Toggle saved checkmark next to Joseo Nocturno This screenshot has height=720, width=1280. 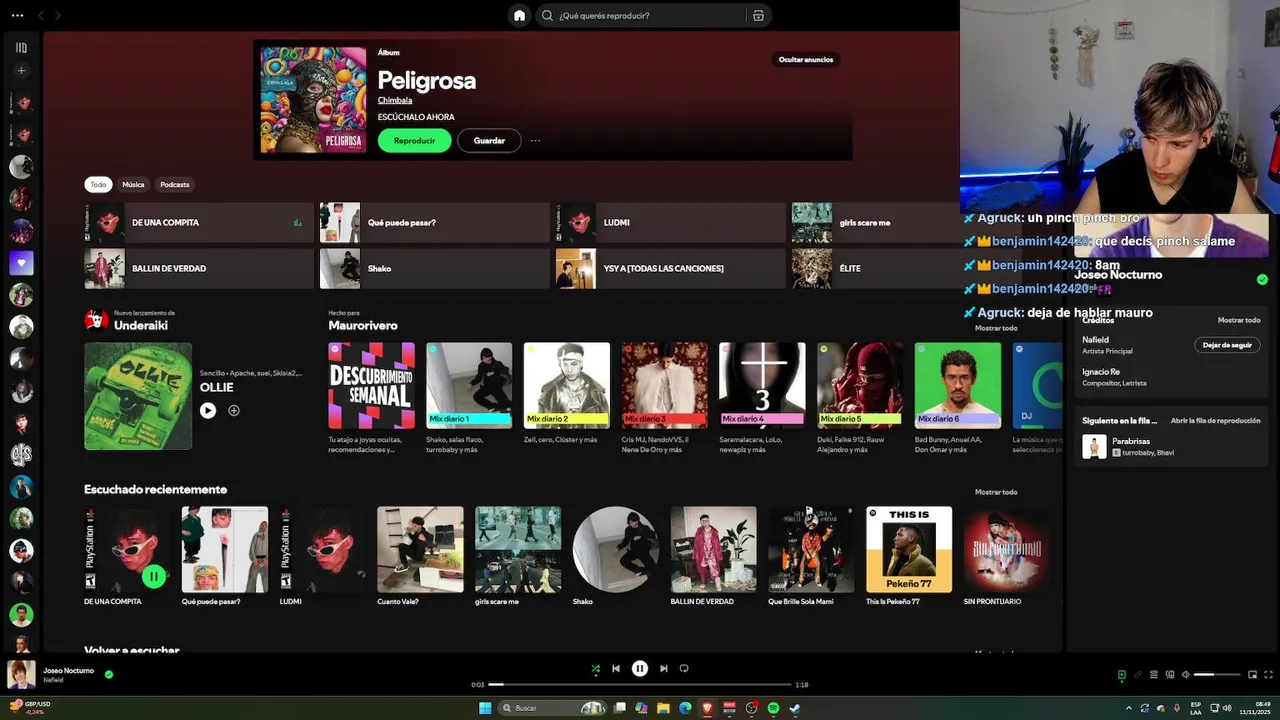coord(109,674)
